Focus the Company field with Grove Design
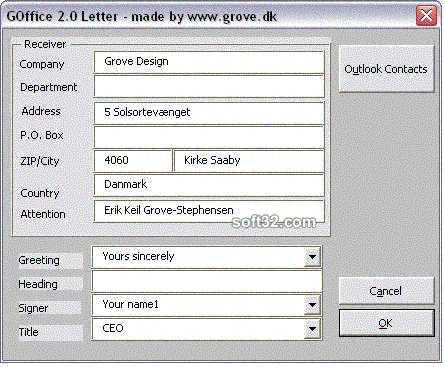The width and height of the screenshot is (445, 367). coord(209,62)
